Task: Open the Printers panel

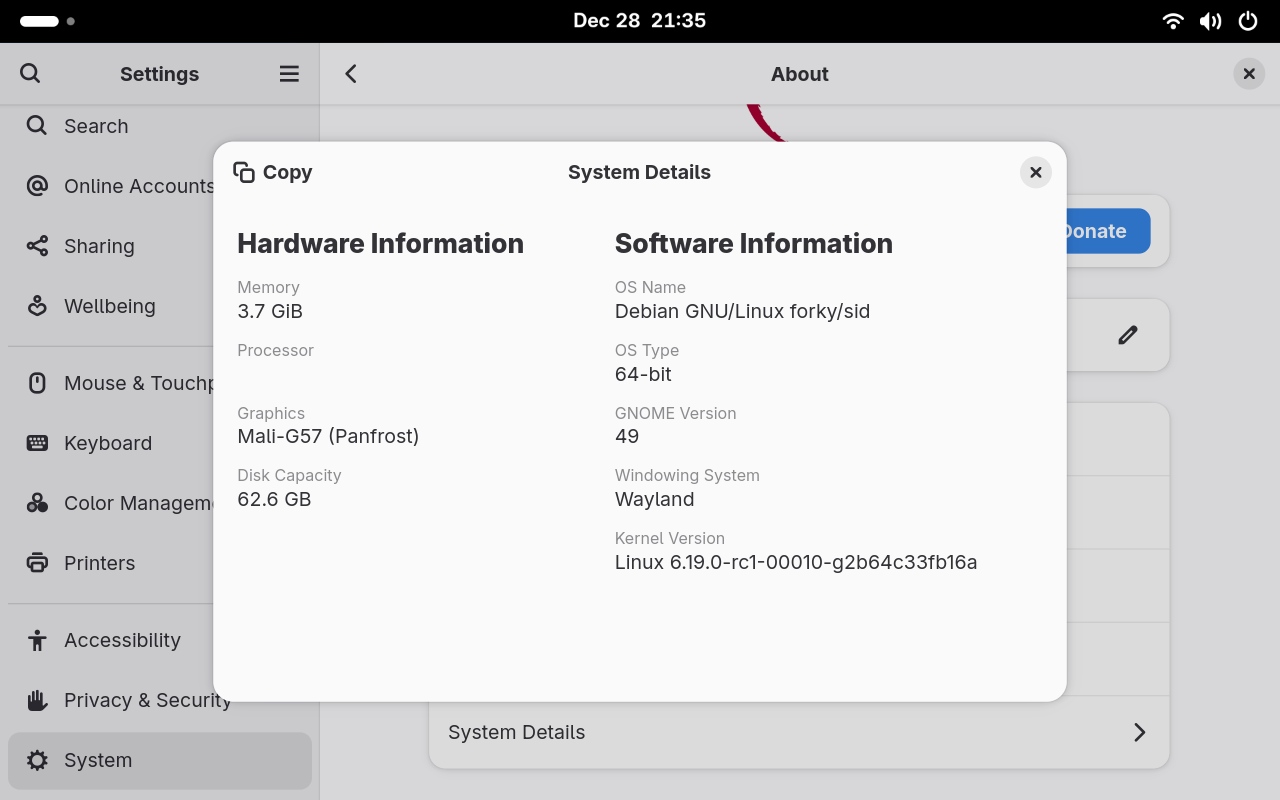Action: click(x=99, y=563)
